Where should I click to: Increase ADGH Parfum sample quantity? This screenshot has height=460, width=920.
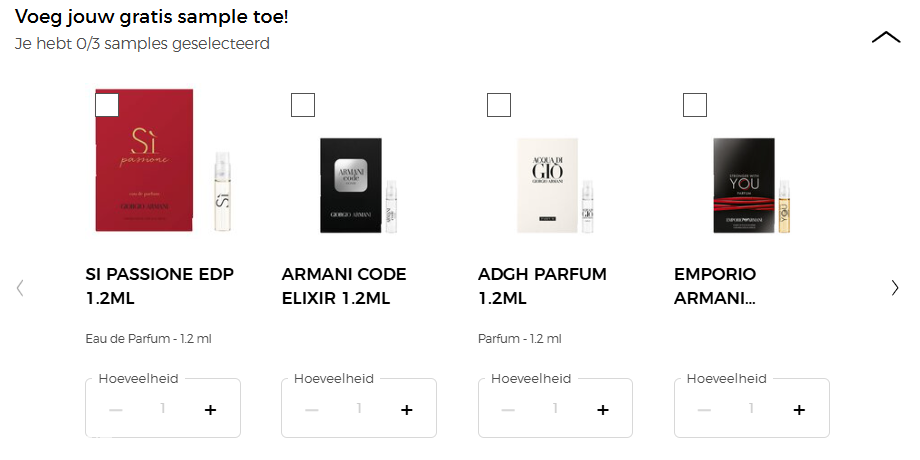coord(602,410)
